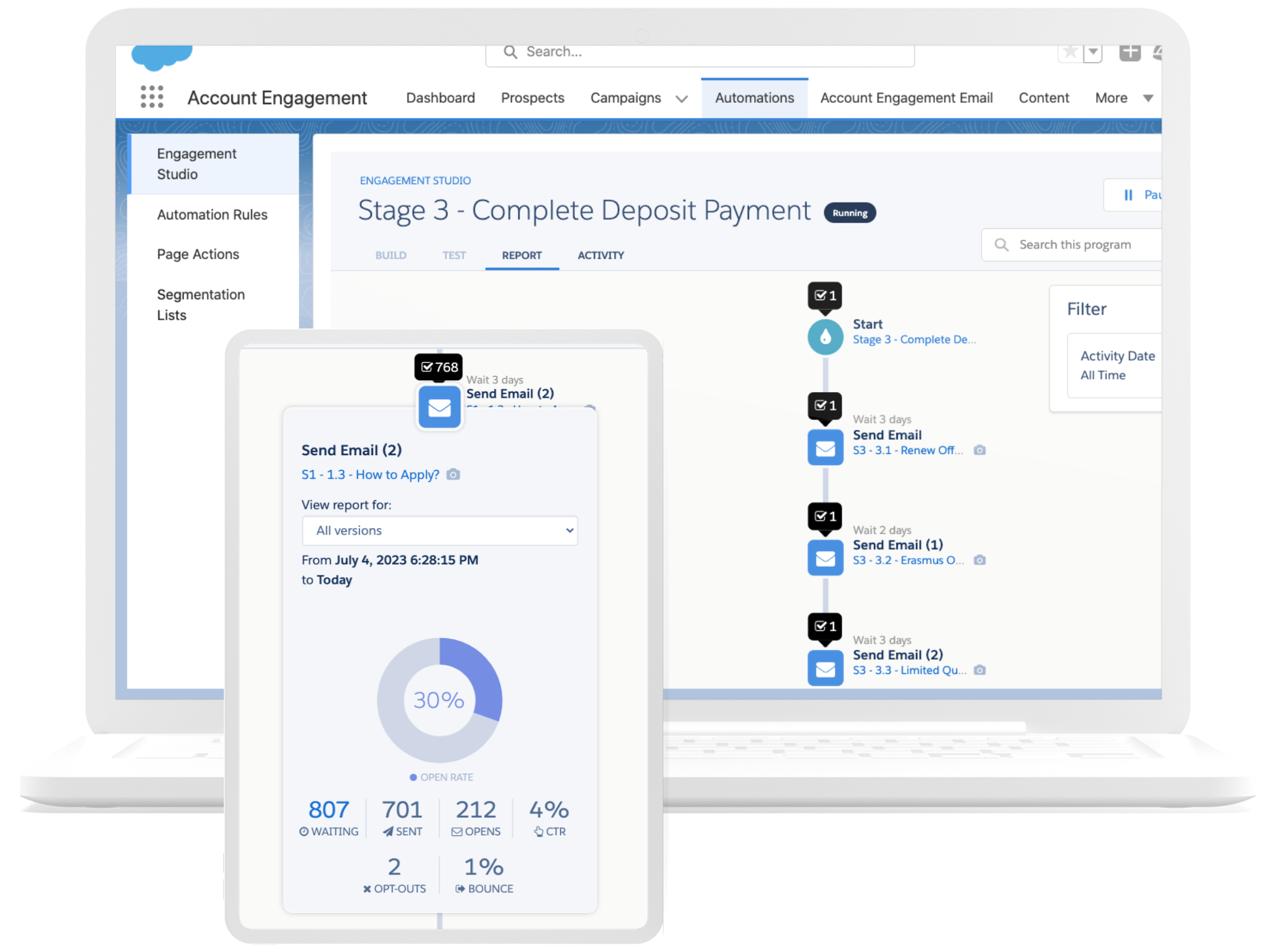Click the count badge above Send Email (1)
Screen dimensions: 1276x952
825,516
